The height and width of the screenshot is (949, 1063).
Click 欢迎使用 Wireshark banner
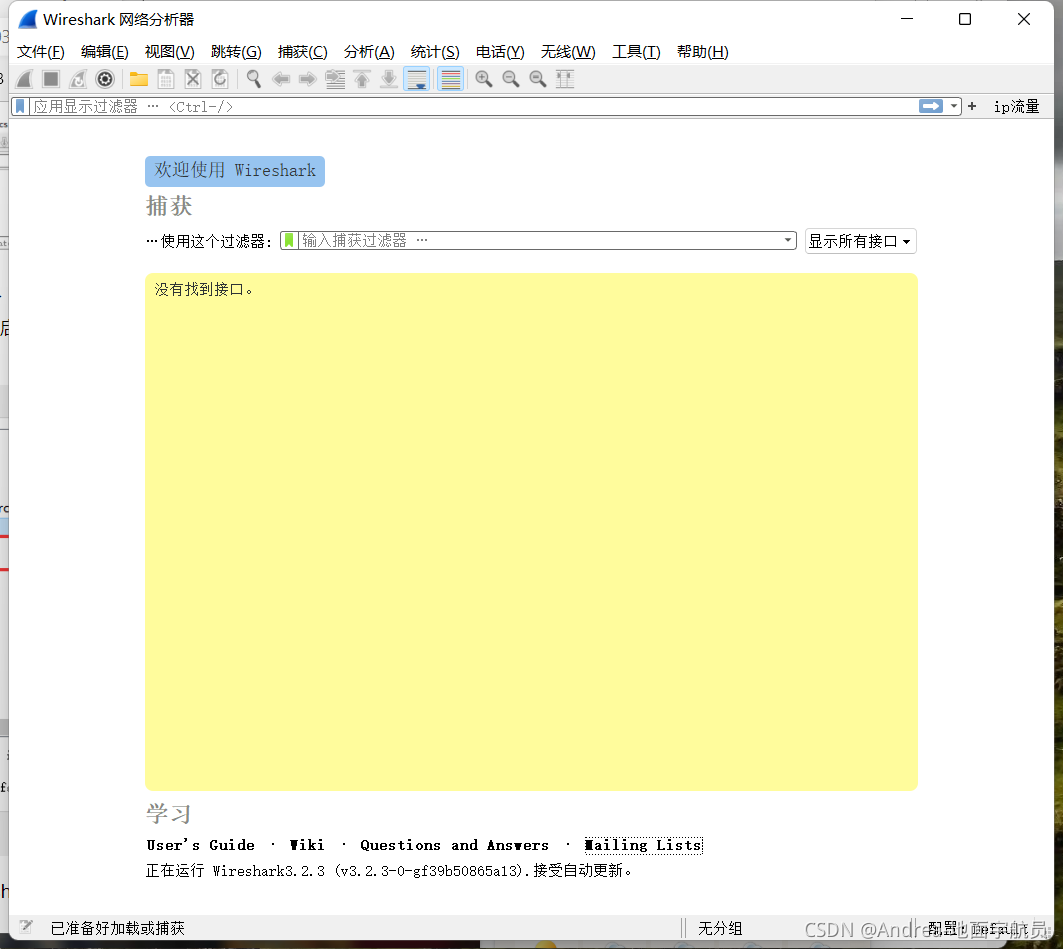click(x=235, y=171)
